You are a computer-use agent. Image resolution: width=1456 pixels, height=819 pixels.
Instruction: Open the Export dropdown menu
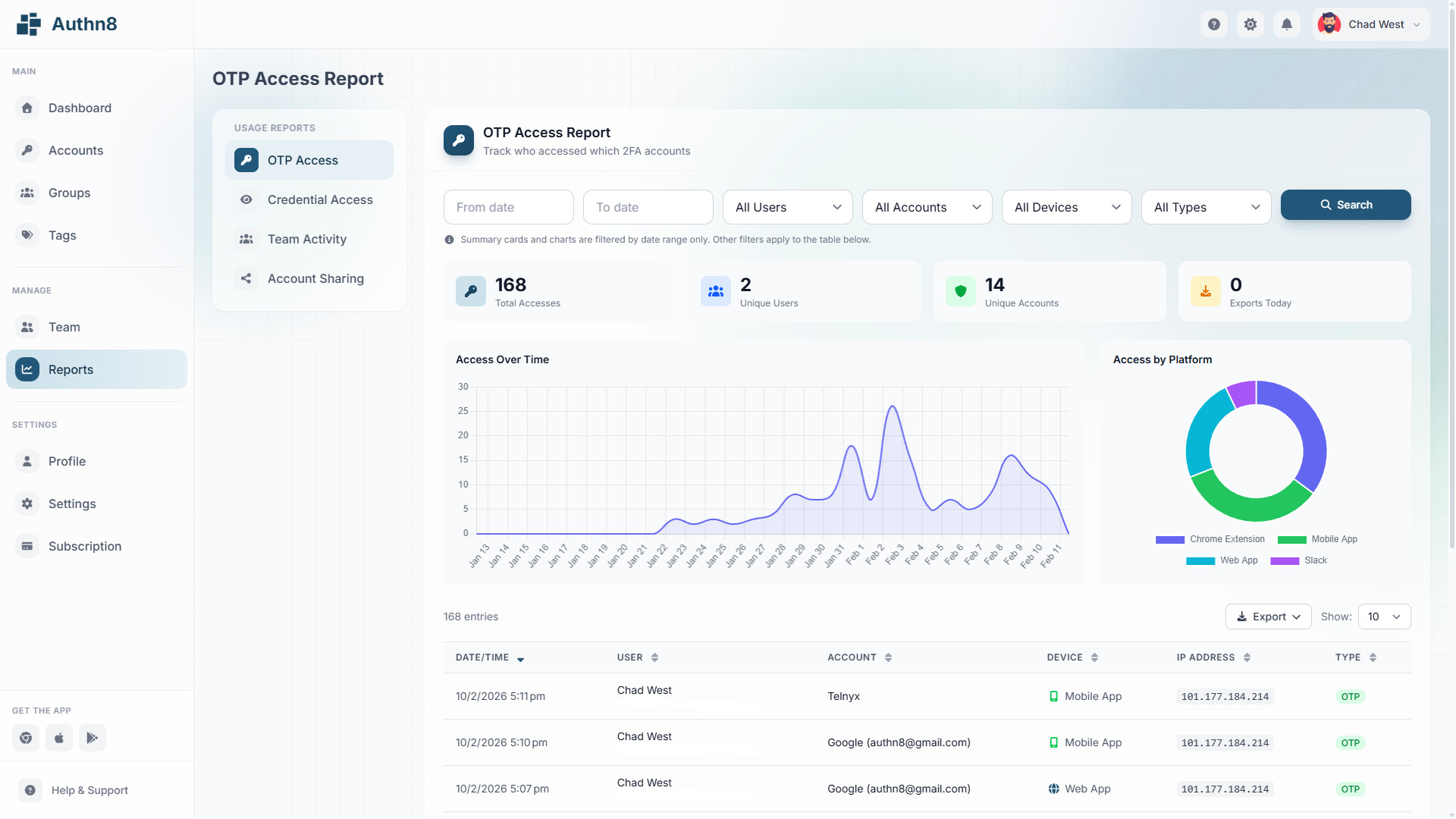(x=1268, y=617)
